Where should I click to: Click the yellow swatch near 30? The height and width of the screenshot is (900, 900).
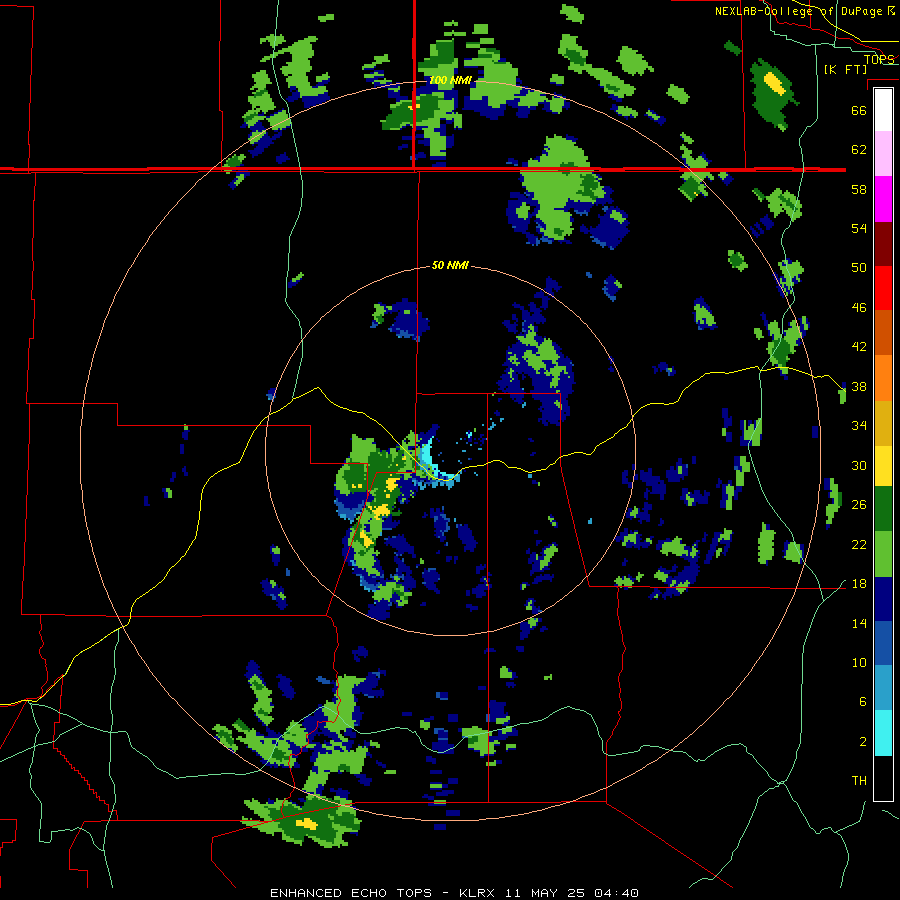(x=883, y=465)
